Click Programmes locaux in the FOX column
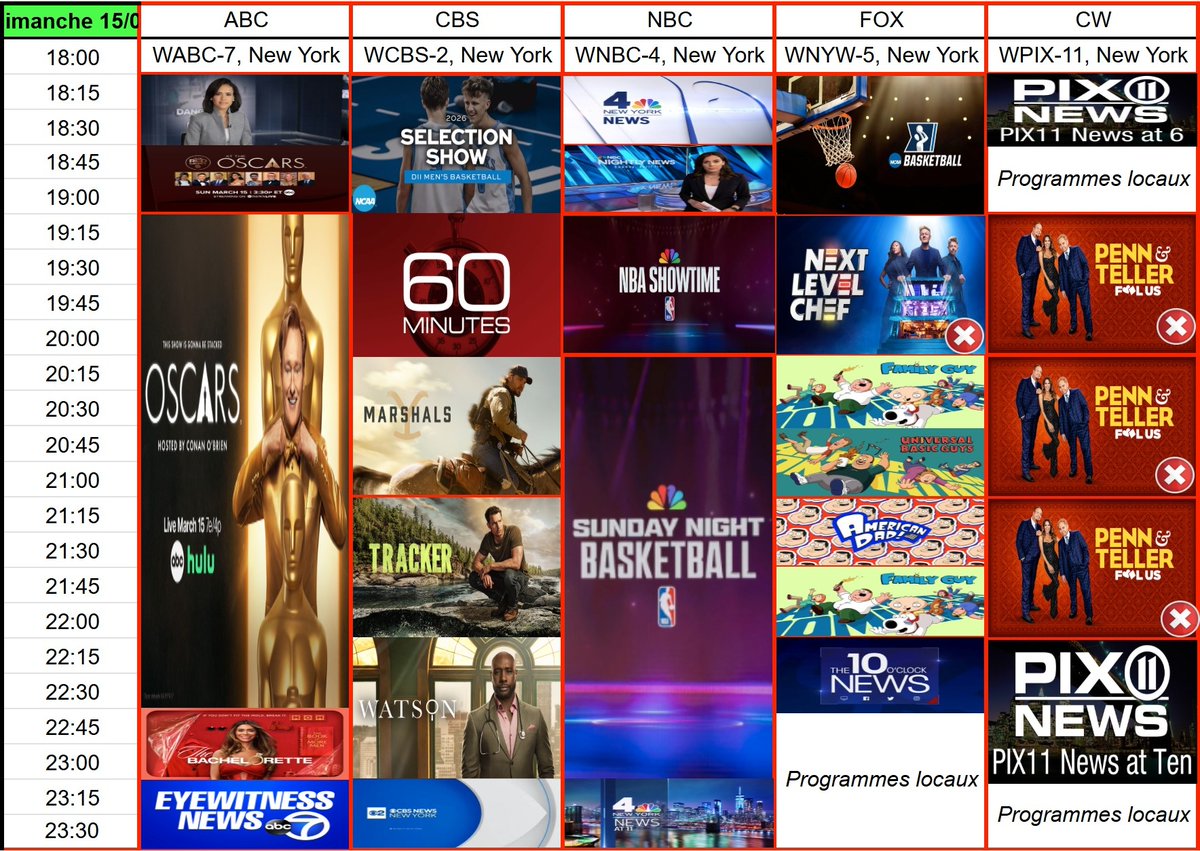Viewport: 1200px width, 851px height. click(x=881, y=779)
